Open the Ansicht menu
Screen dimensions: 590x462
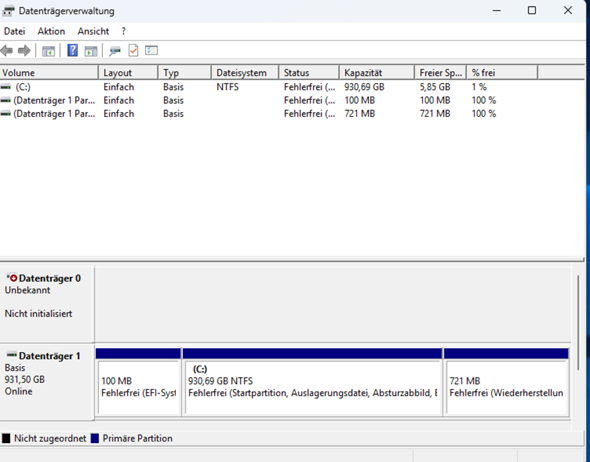pyautogui.click(x=93, y=31)
